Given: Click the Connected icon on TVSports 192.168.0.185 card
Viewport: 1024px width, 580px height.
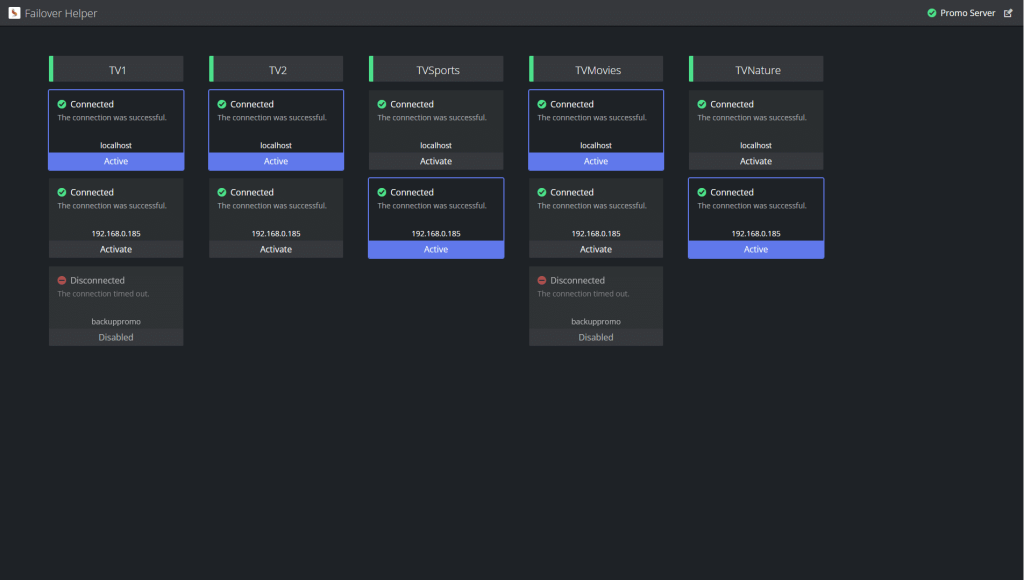Looking at the screenshot, I should (382, 192).
